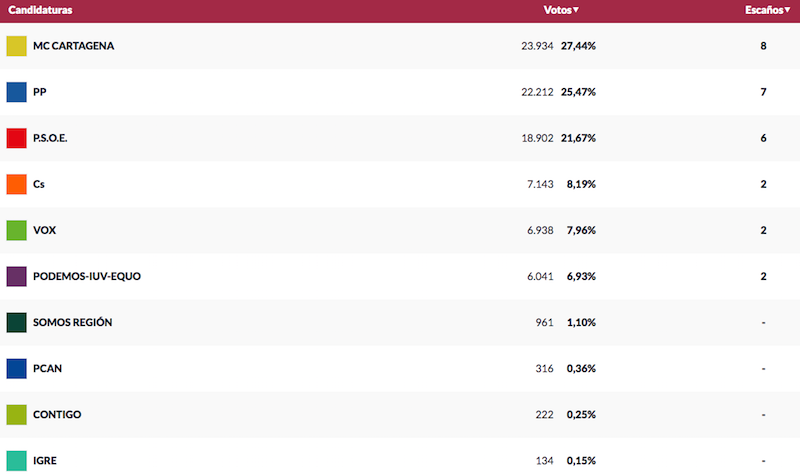Click the orange Cs party swatch
Screen dimensions: 800x476
(16, 184)
